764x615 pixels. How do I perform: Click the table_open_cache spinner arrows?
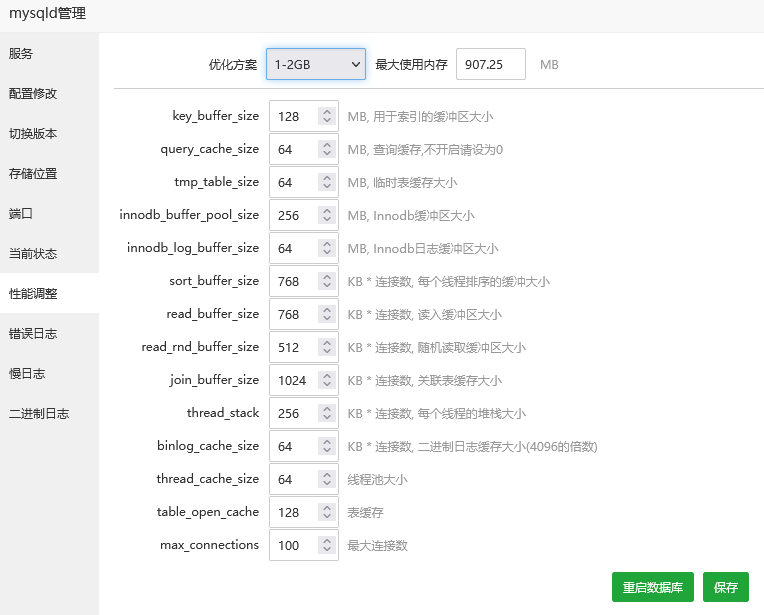327,512
